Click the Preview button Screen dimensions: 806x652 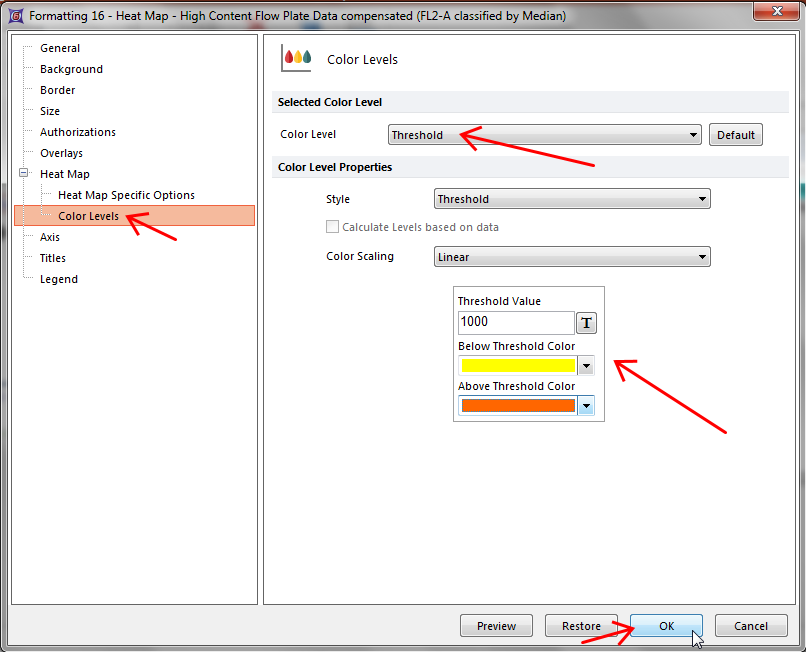[x=496, y=626]
